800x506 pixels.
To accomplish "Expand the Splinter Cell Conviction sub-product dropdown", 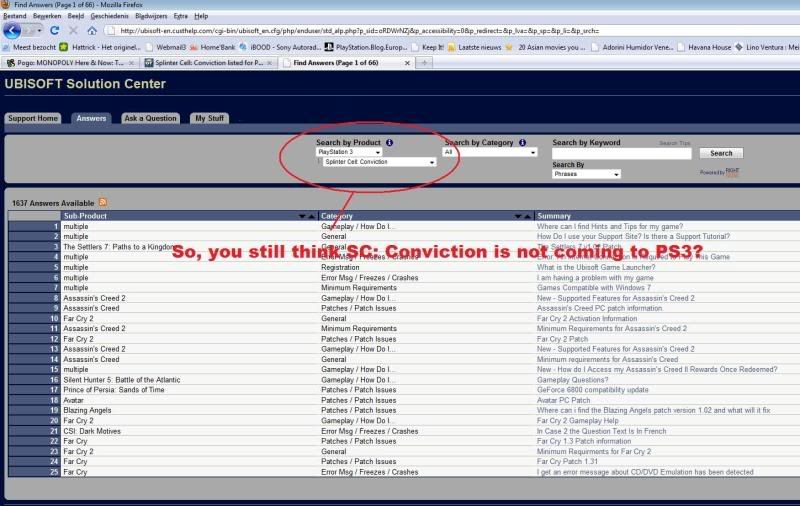I will pos(379,162).
